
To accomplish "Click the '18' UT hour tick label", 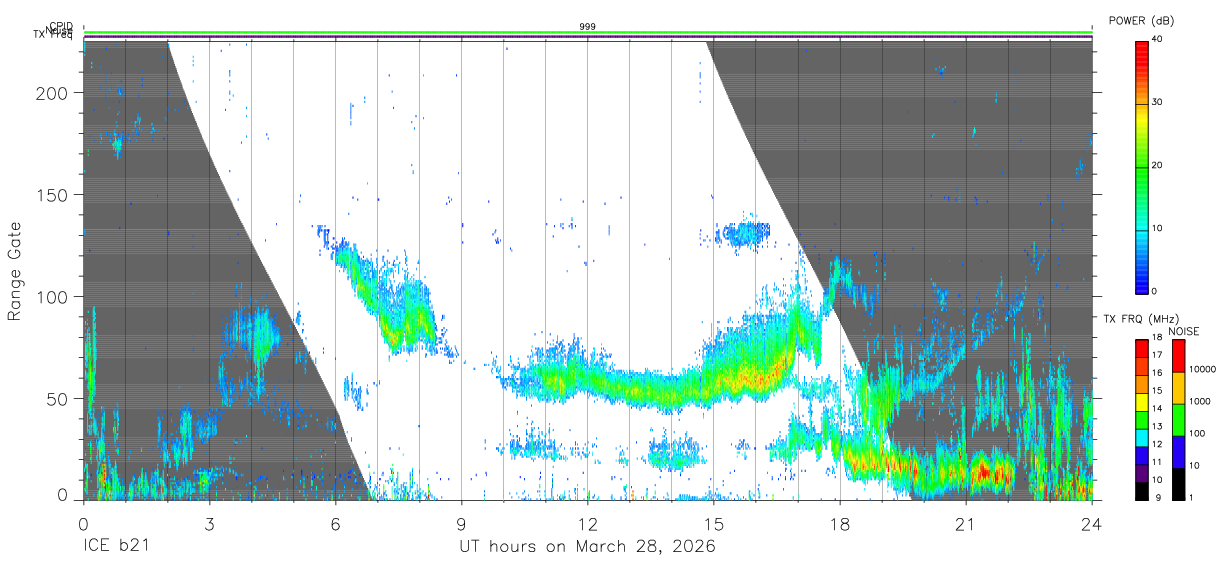I will 840,523.
